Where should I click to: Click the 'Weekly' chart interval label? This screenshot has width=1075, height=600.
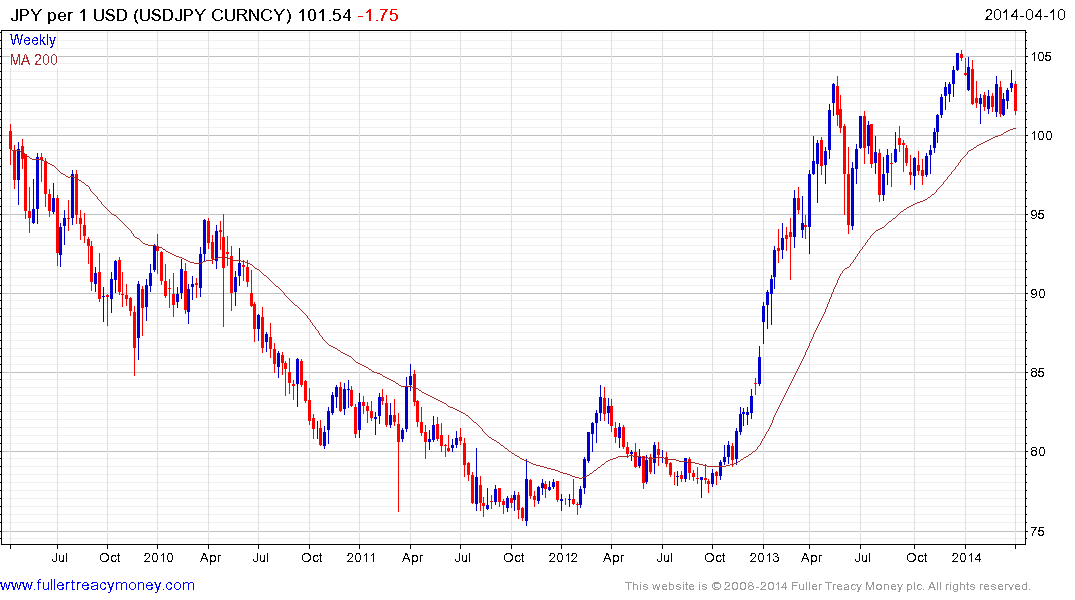coord(33,40)
